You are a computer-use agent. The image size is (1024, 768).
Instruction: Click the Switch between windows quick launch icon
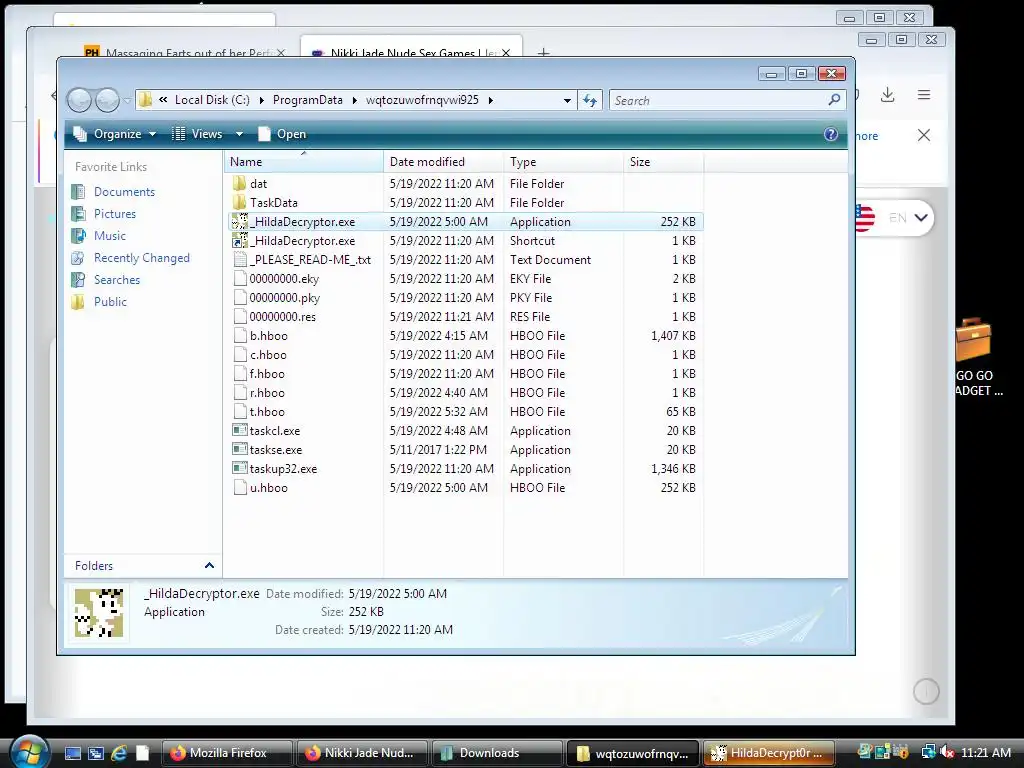pyautogui.click(x=95, y=753)
